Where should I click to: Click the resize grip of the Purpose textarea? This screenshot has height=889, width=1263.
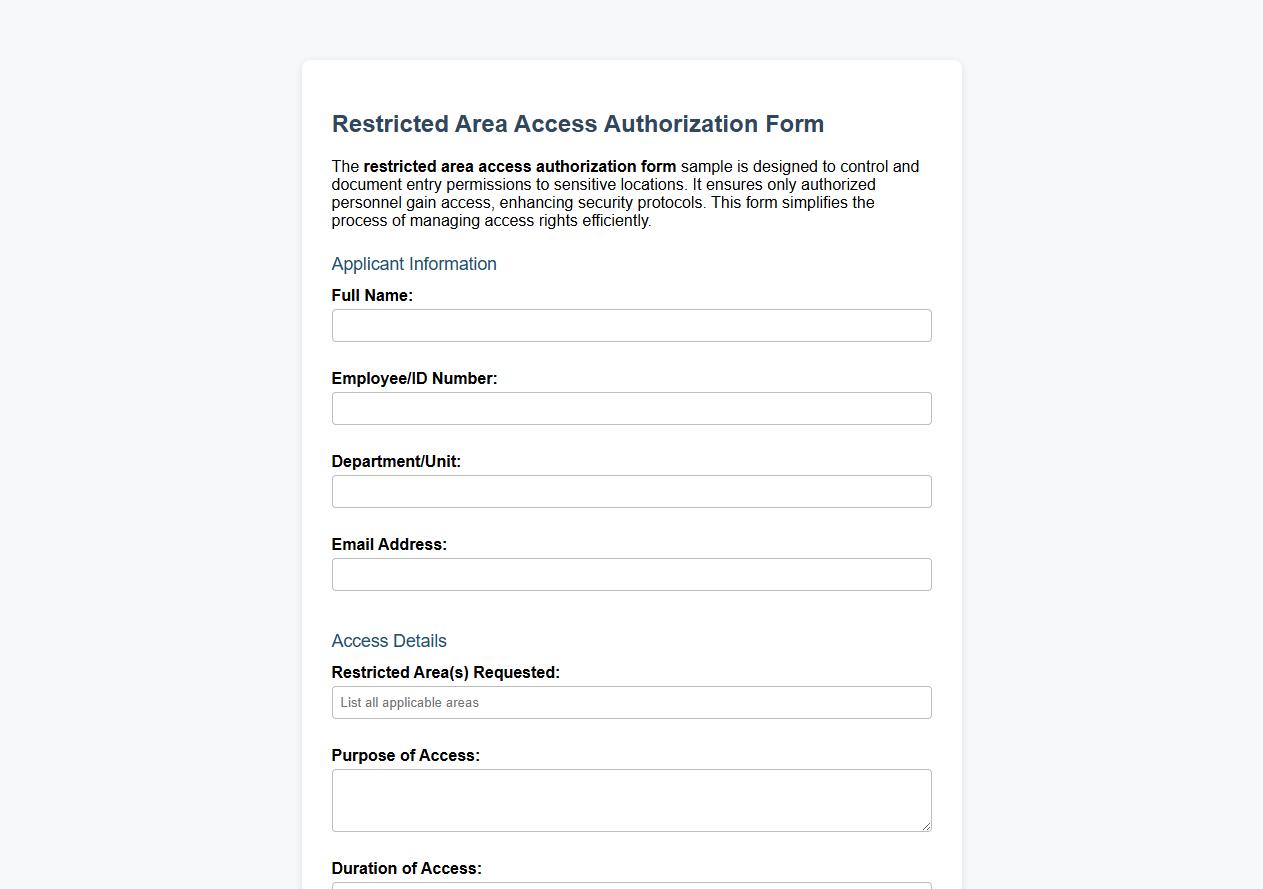click(925, 827)
